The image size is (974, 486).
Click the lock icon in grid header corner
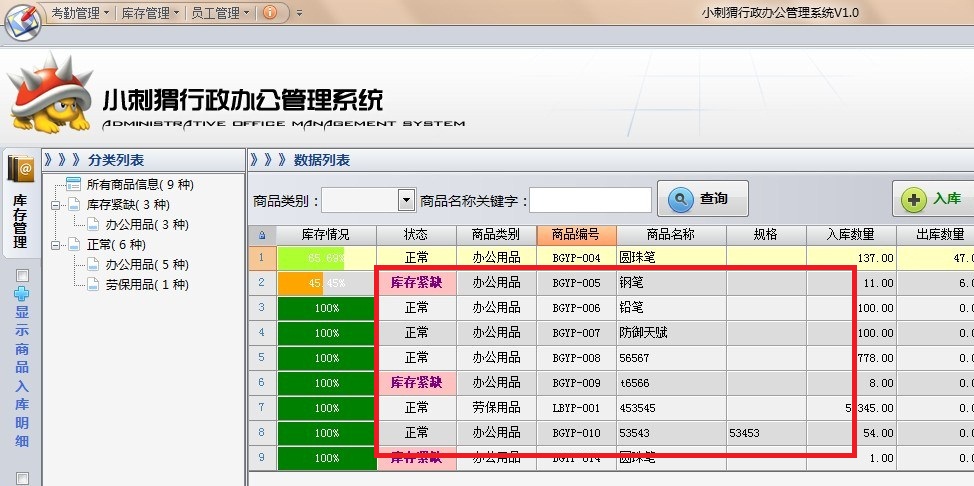point(262,235)
